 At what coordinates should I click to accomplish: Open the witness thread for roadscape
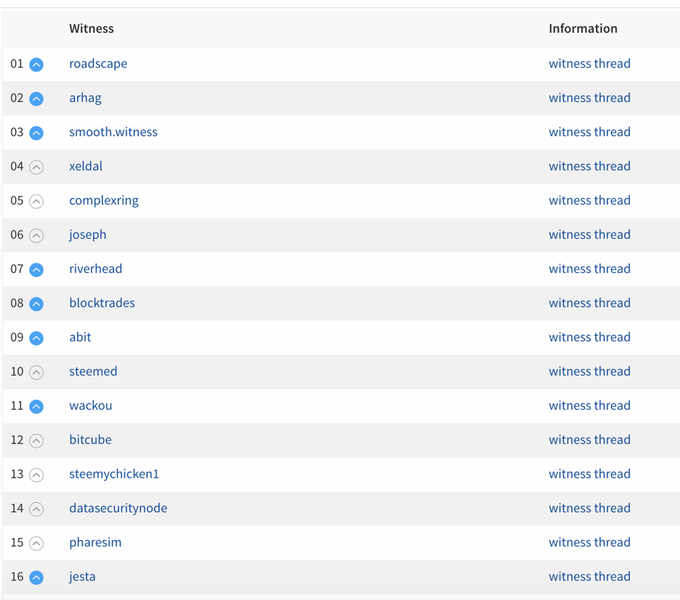589,64
